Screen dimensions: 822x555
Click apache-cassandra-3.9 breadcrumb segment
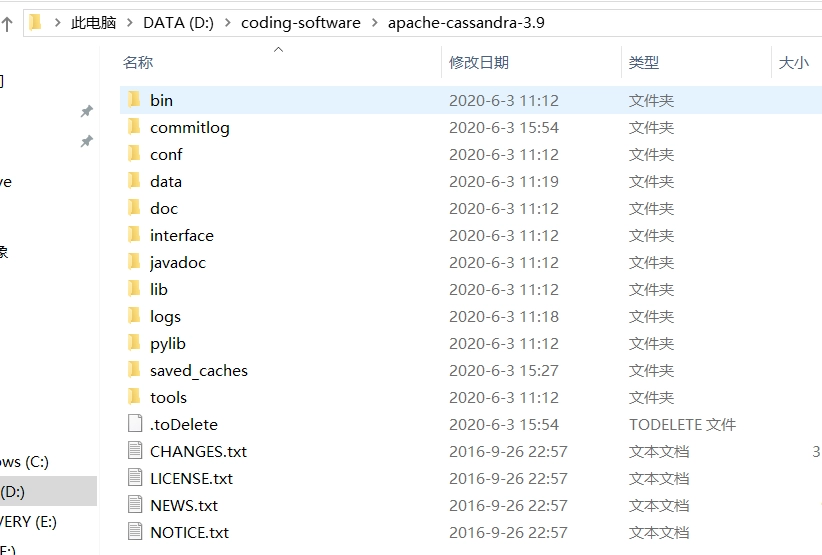pyautogui.click(x=466, y=23)
